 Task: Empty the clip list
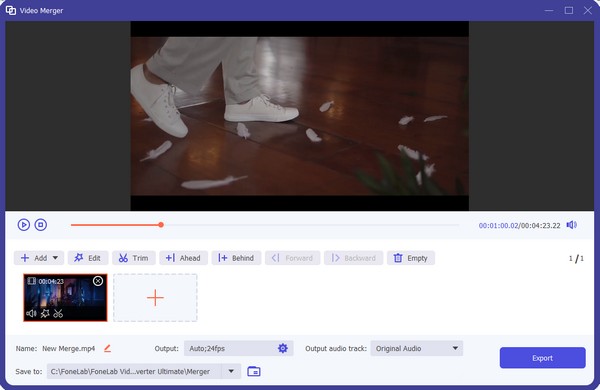[411, 258]
